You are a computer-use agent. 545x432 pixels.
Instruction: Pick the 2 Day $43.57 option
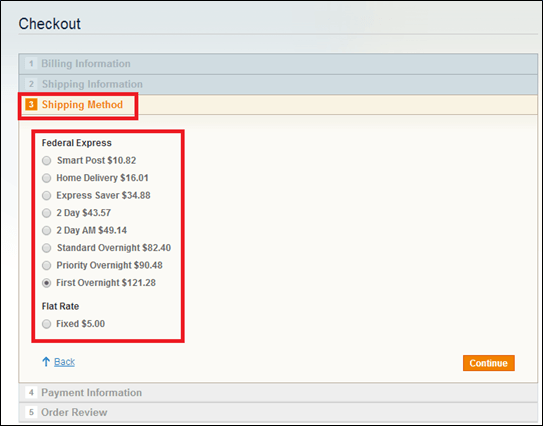coord(47,213)
